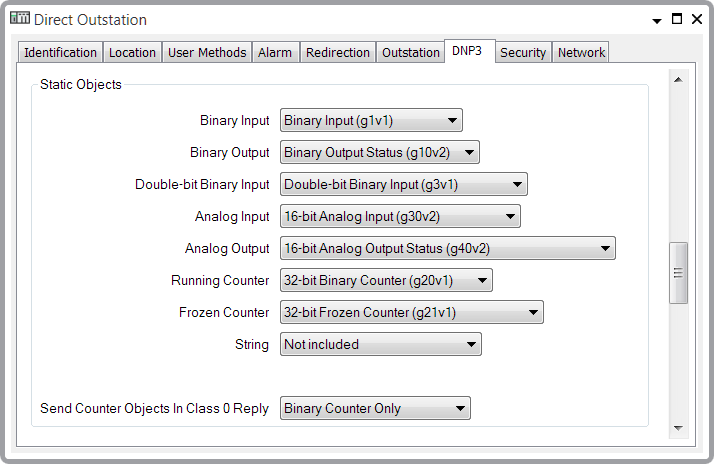Maximize the Direct Outstation window
This screenshot has width=714, height=464.
tap(677, 19)
